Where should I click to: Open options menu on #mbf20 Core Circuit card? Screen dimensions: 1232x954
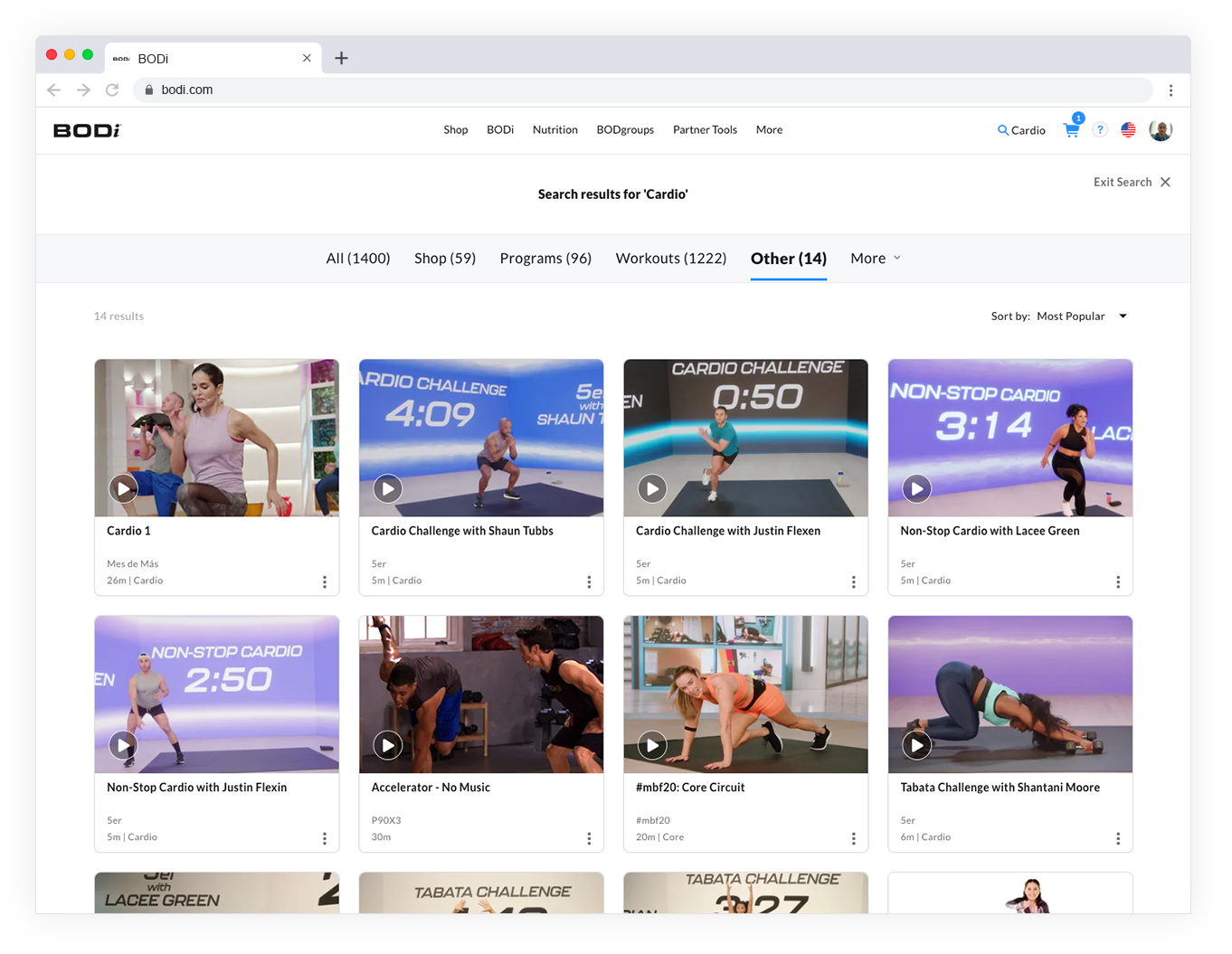(x=854, y=839)
